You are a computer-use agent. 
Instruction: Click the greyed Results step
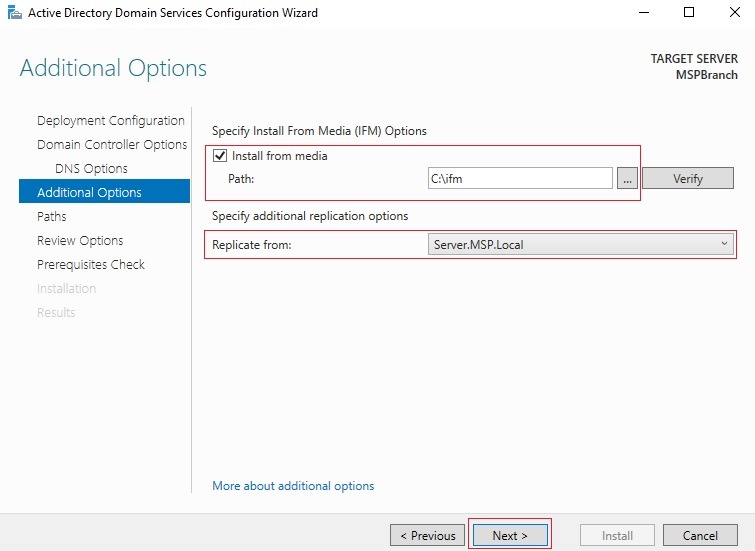point(56,313)
